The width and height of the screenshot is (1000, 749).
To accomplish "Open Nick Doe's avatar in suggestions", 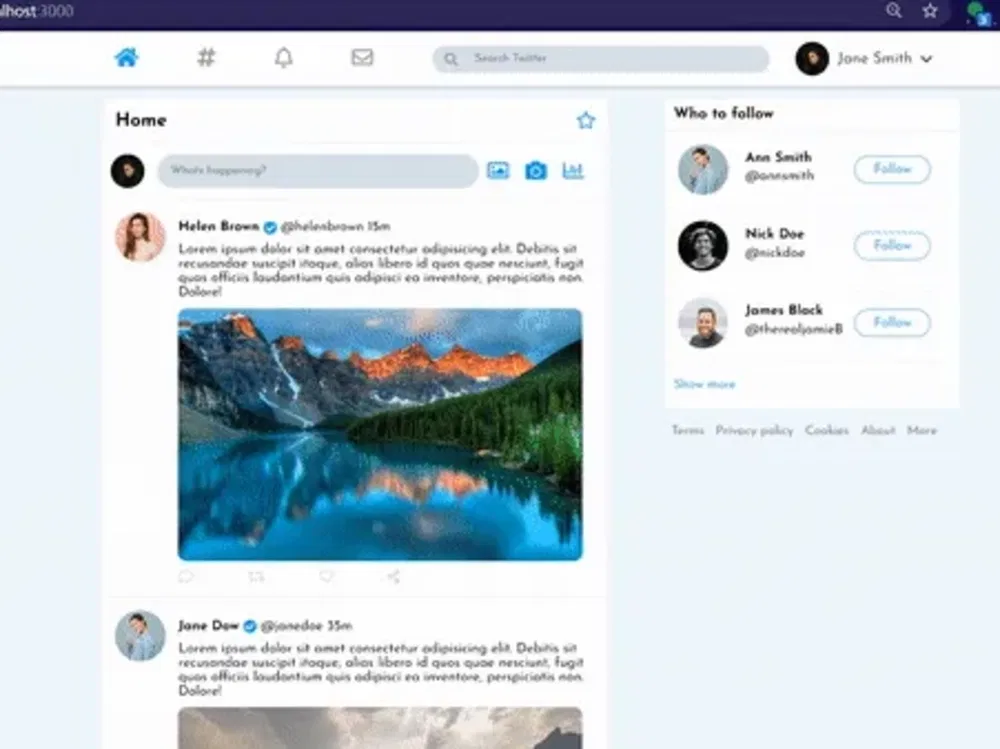I will tap(703, 246).
